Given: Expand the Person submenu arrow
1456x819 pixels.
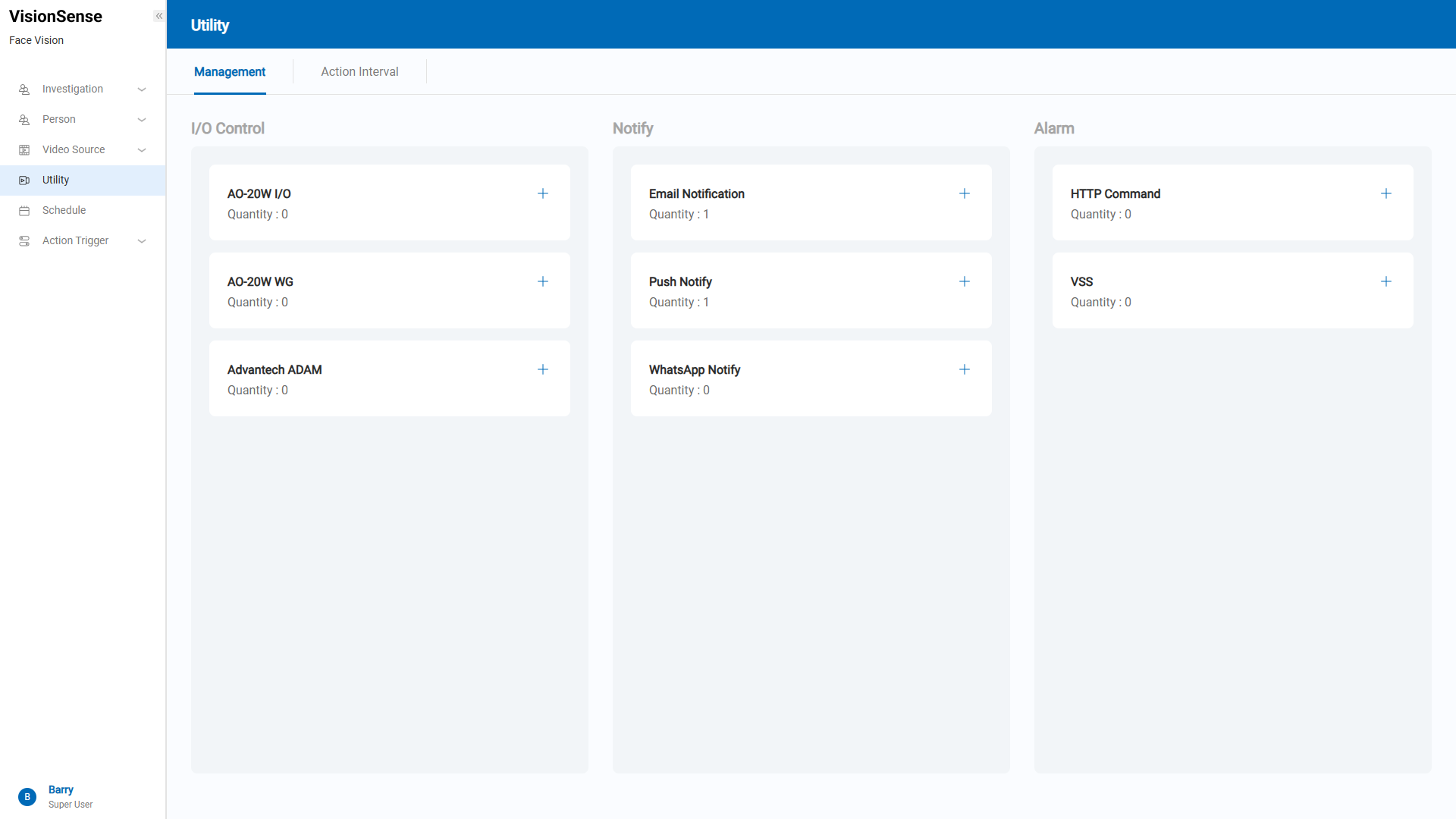Looking at the screenshot, I should [x=142, y=120].
